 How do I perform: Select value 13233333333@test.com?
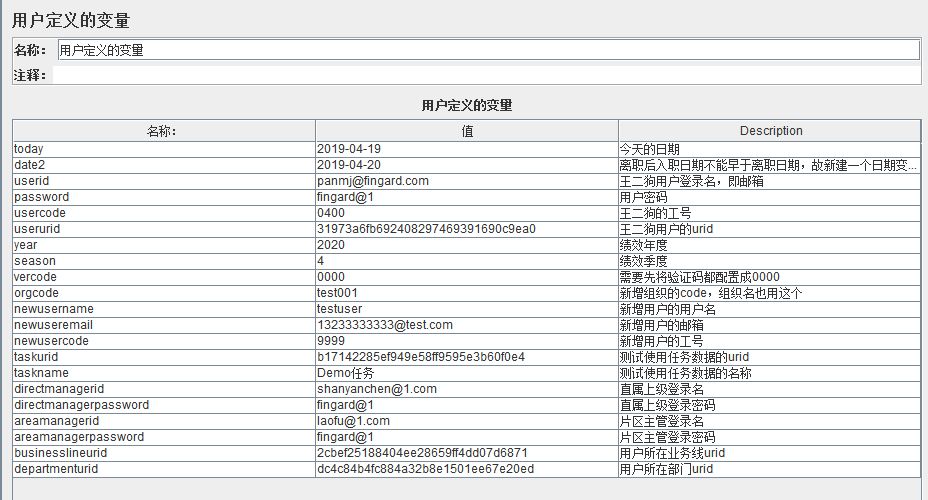(x=467, y=325)
